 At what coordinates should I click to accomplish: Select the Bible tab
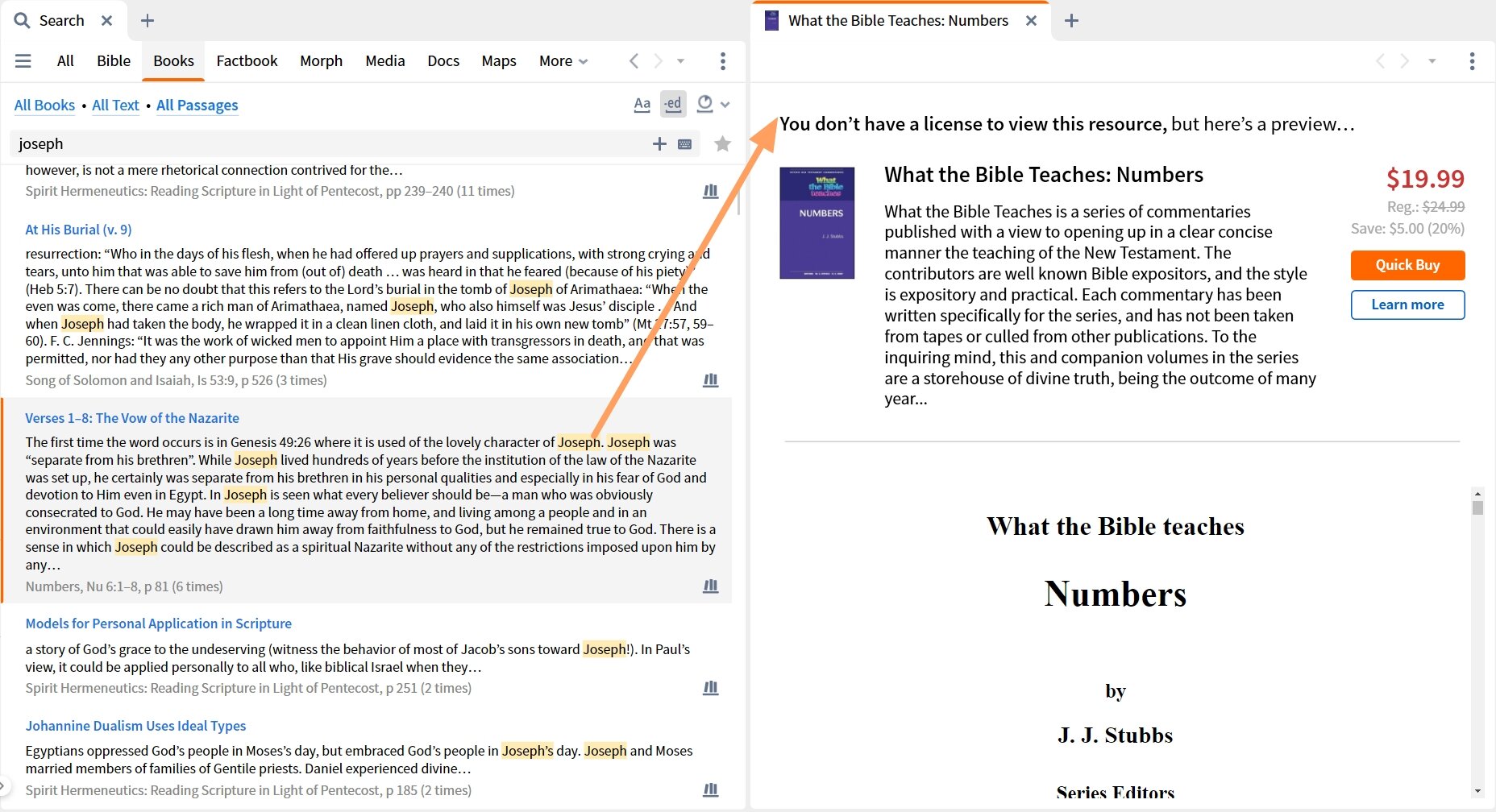(x=114, y=61)
